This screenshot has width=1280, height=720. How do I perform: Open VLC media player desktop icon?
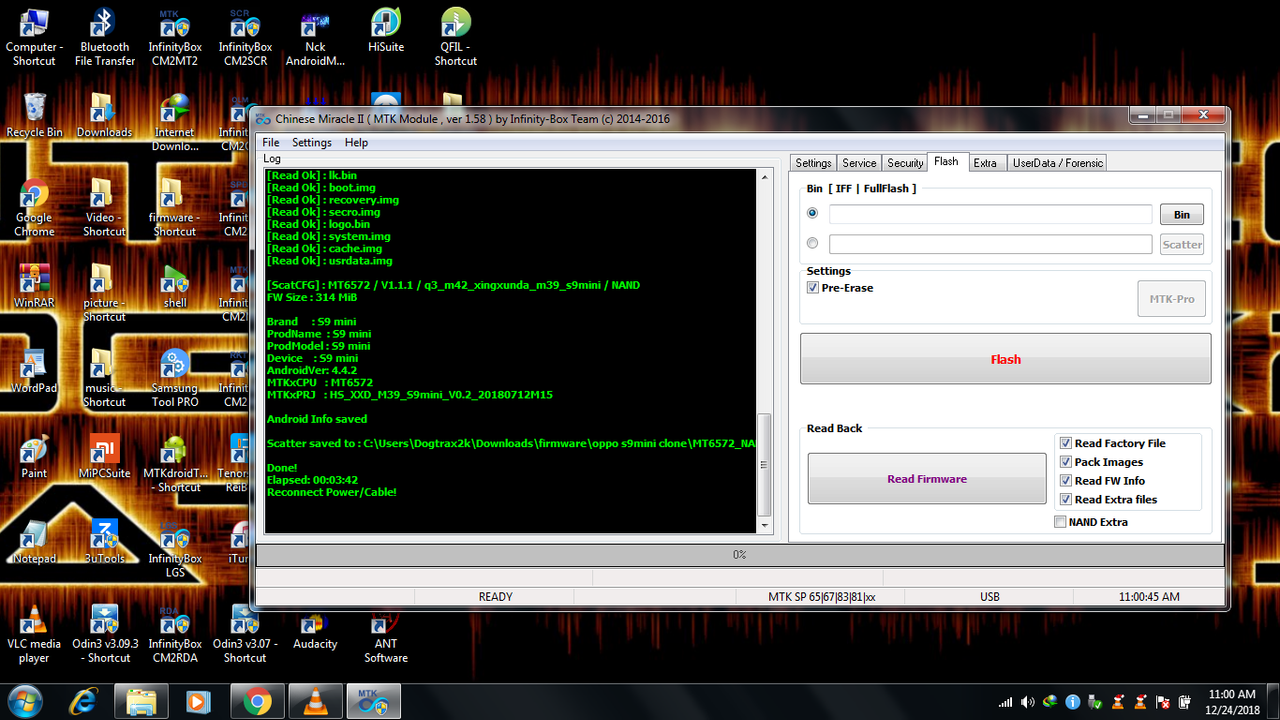(x=34, y=635)
